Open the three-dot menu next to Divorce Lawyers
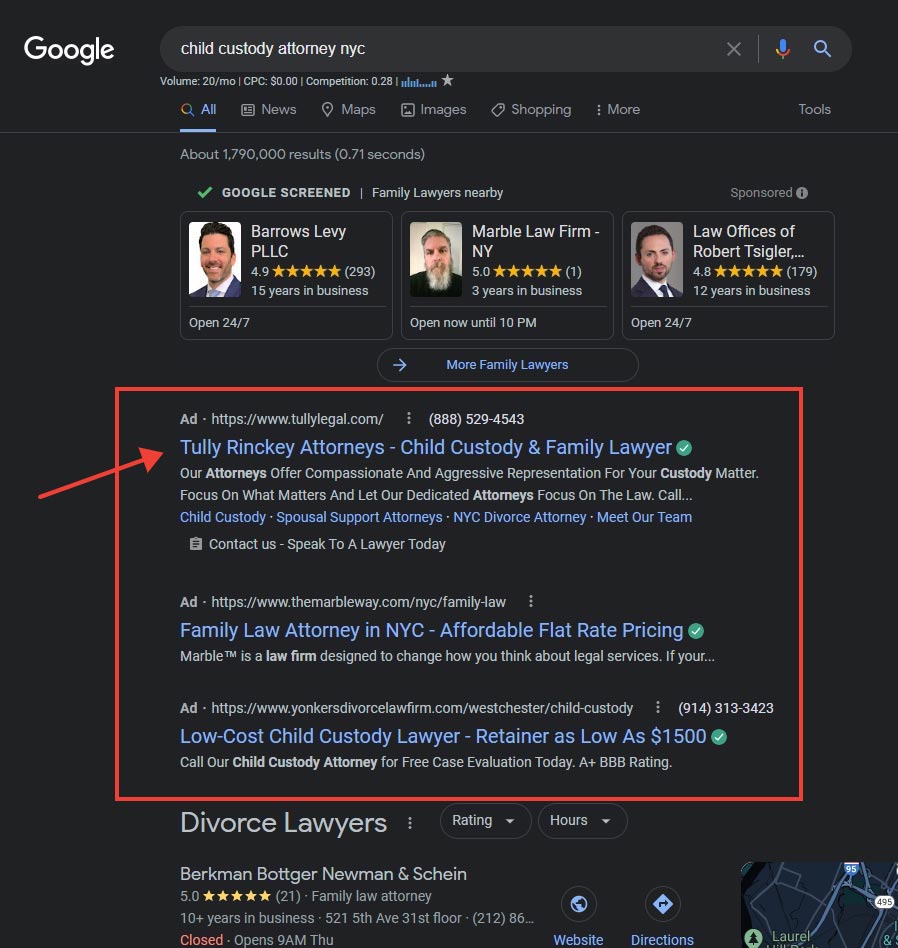 pyautogui.click(x=409, y=823)
